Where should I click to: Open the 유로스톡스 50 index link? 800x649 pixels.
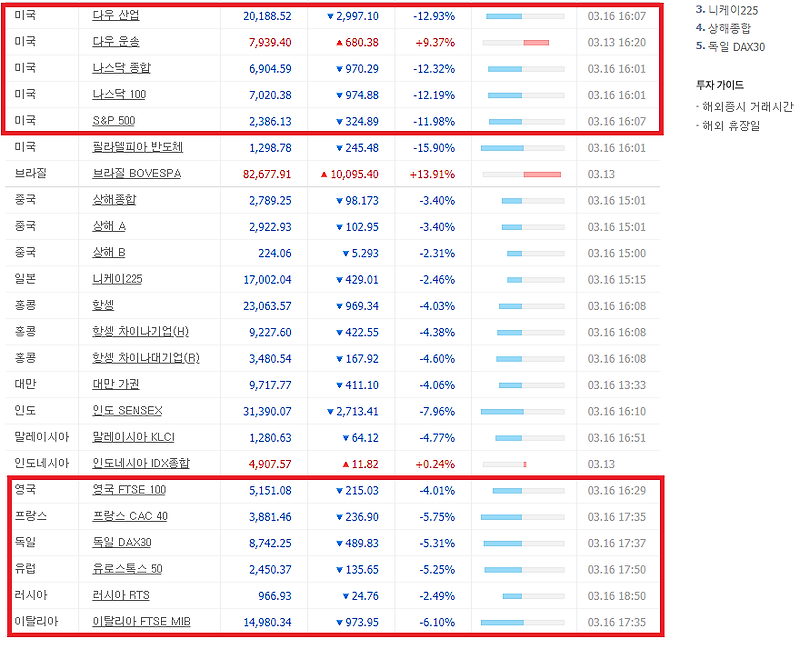[127, 569]
